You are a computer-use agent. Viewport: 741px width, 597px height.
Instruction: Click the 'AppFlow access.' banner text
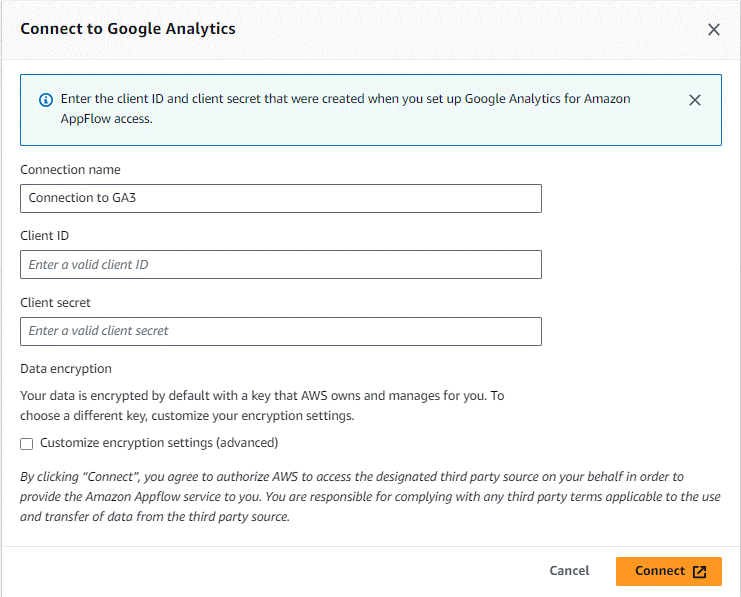click(107, 119)
